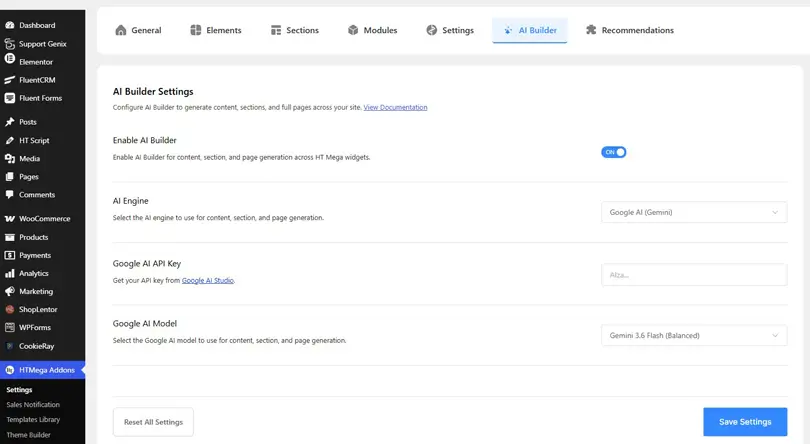Click the WPForms icon

[9, 328]
